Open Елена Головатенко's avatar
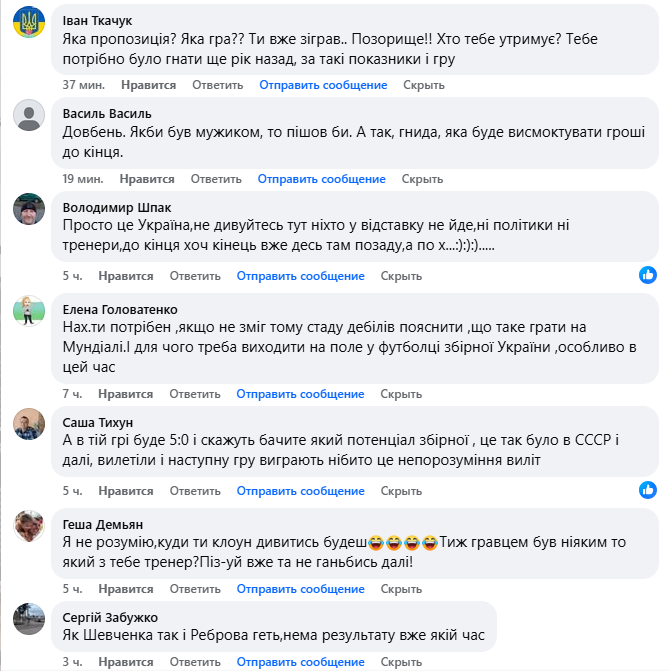 click(28, 309)
